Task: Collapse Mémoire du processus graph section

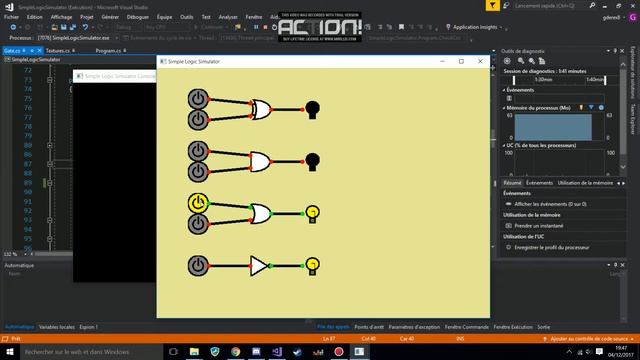Action: click(x=504, y=108)
